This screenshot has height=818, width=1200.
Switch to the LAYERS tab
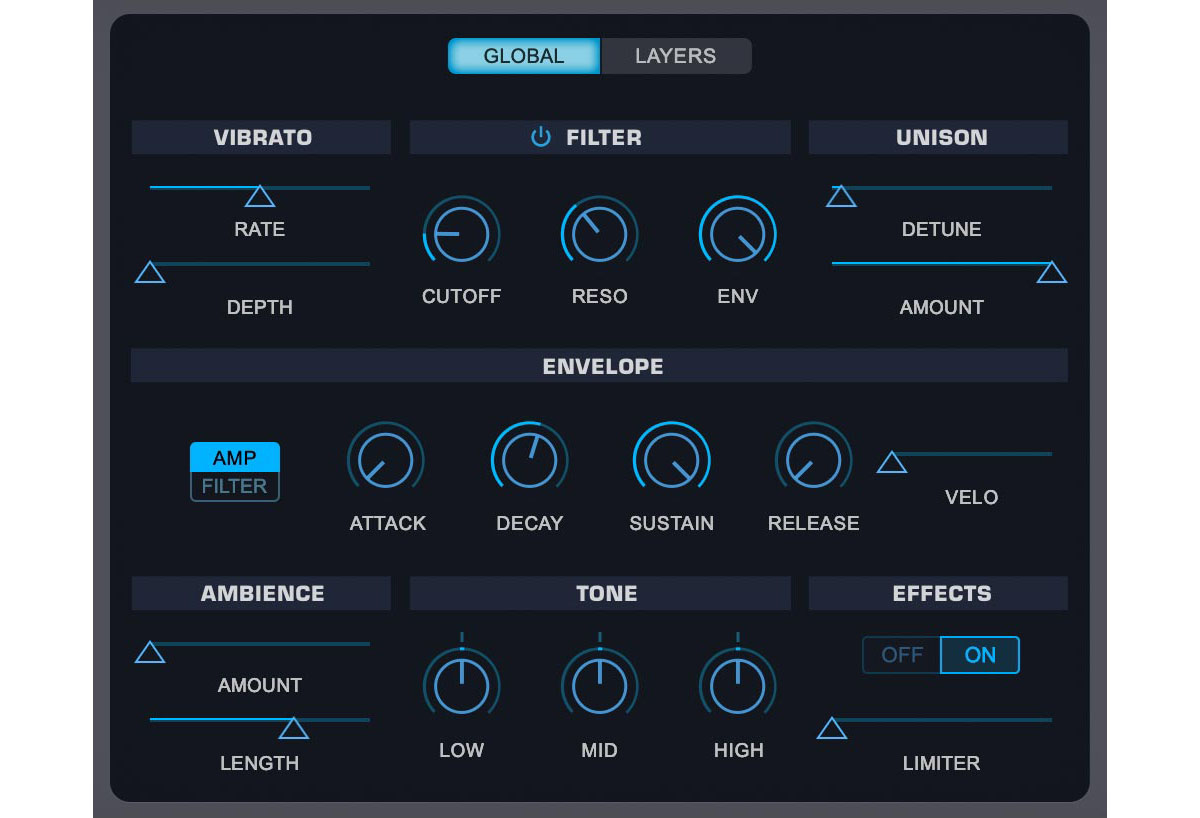pos(676,56)
